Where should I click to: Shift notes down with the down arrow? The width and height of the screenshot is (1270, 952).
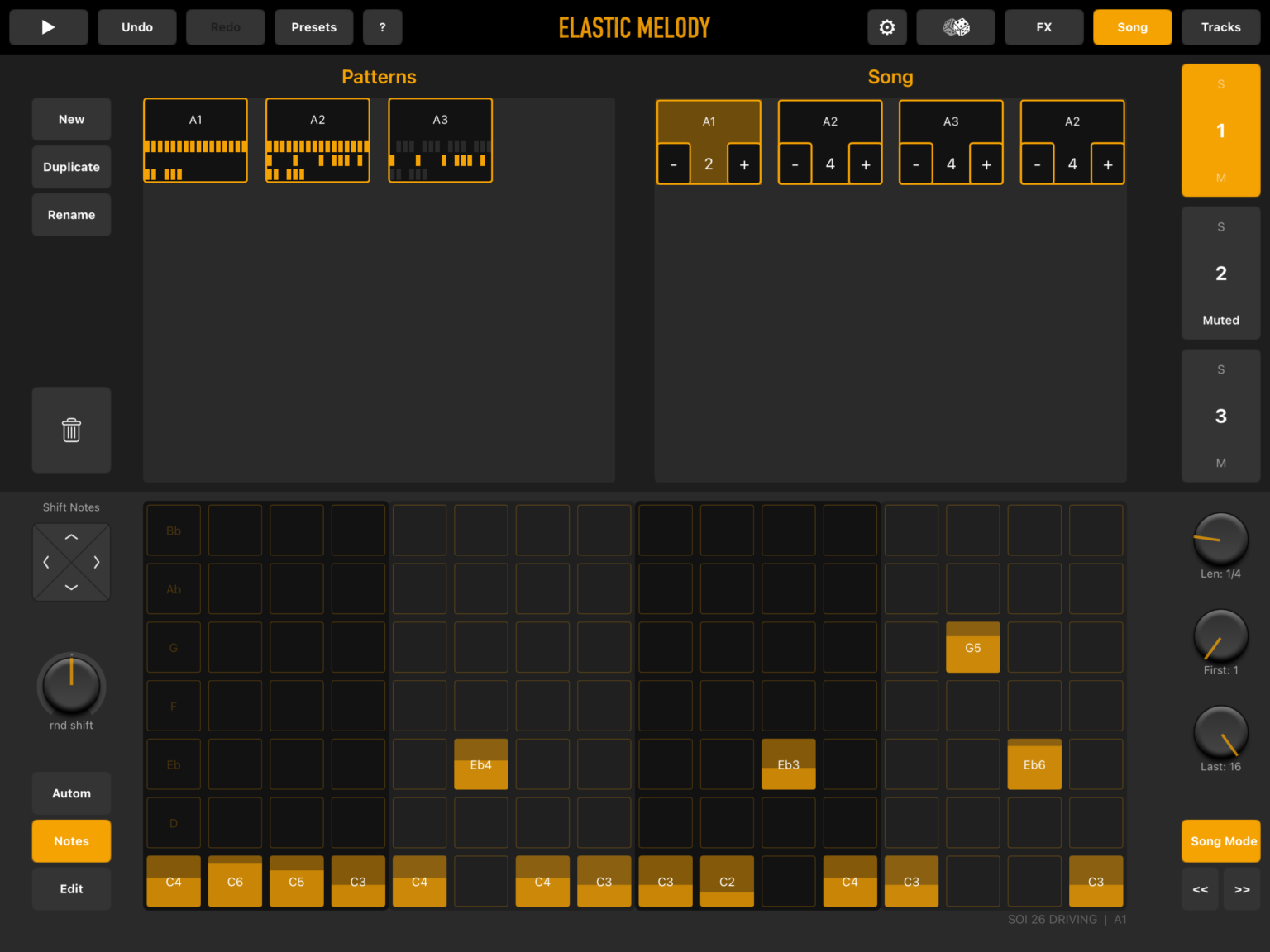[71, 588]
